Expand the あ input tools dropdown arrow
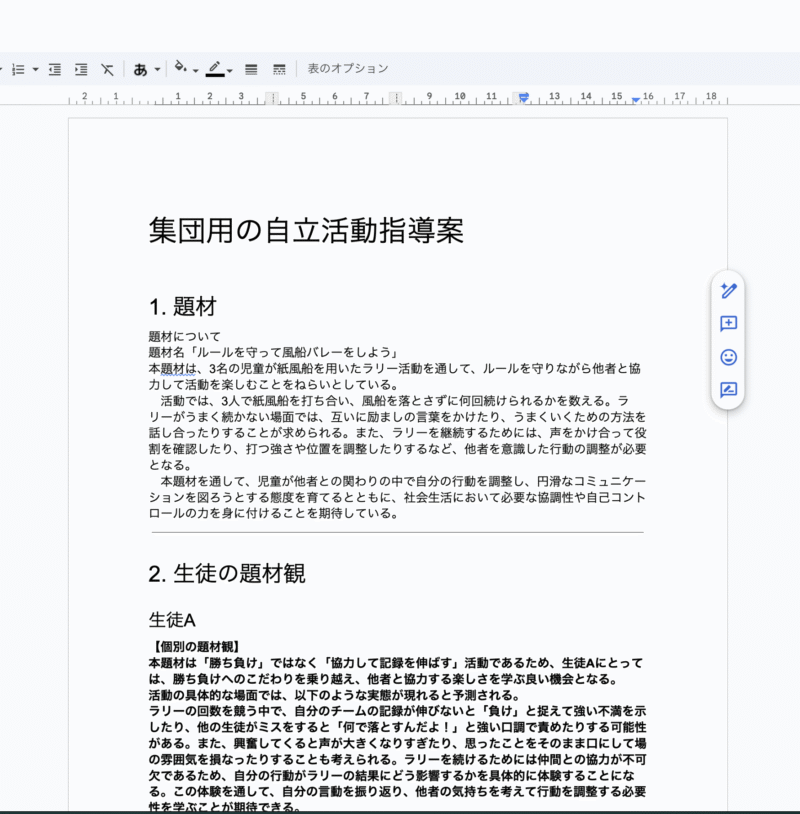Screen dimensions: 800x814 [157, 70]
